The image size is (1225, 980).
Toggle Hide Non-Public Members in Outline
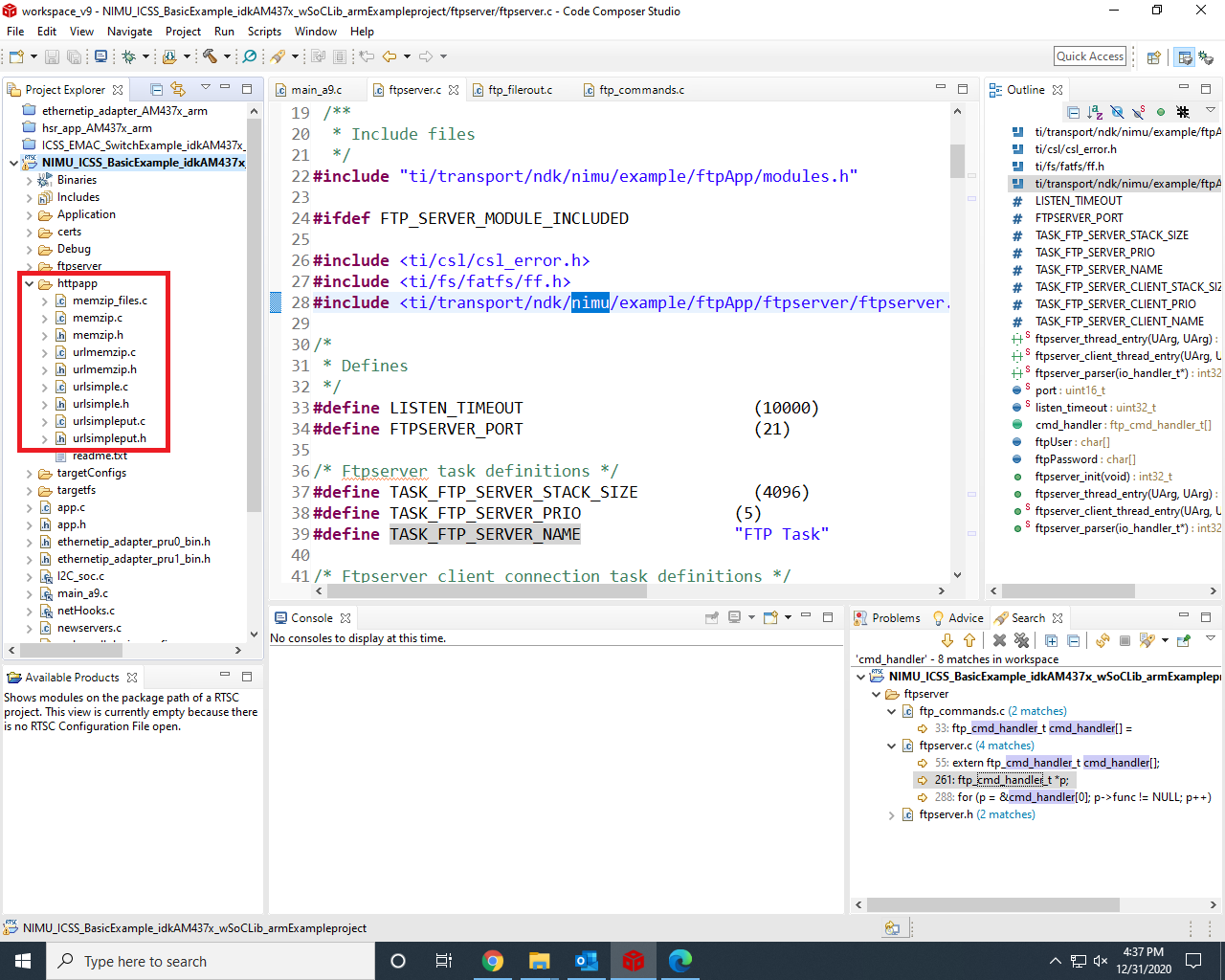(1160, 112)
